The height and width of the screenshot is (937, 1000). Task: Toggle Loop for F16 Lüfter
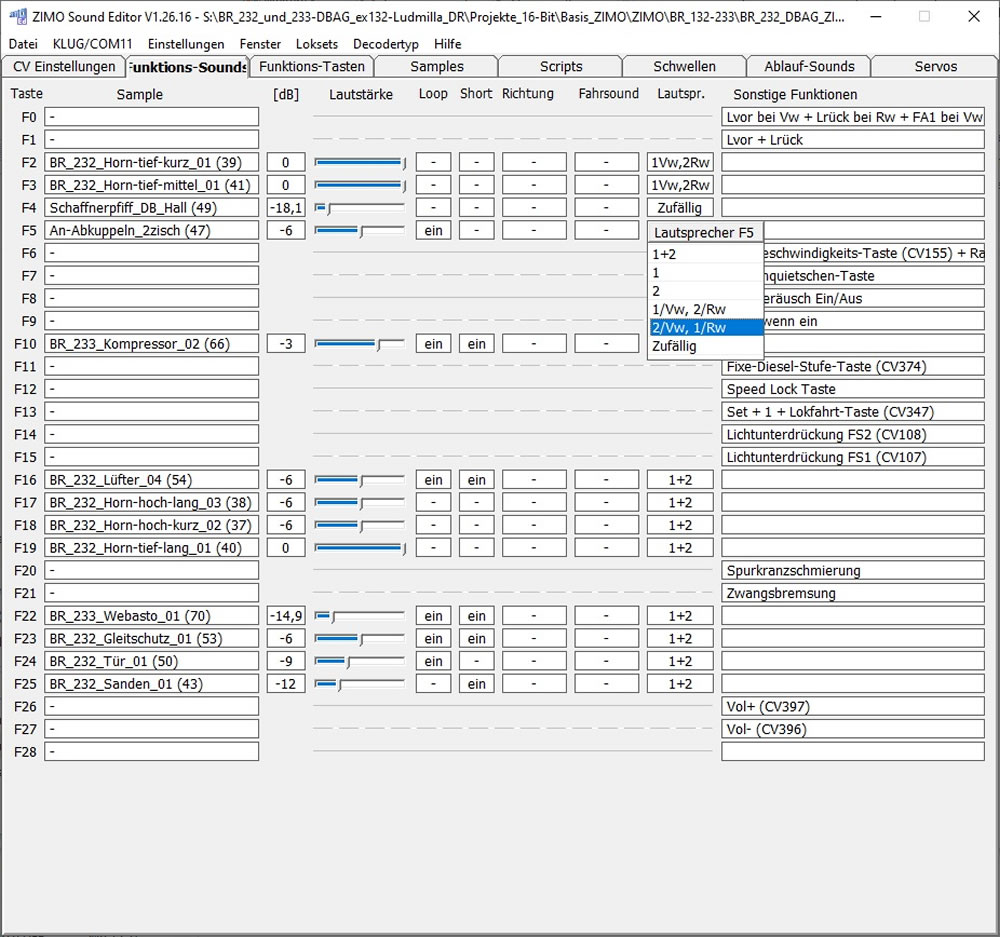pyautogui.click(x=434, y=480)
